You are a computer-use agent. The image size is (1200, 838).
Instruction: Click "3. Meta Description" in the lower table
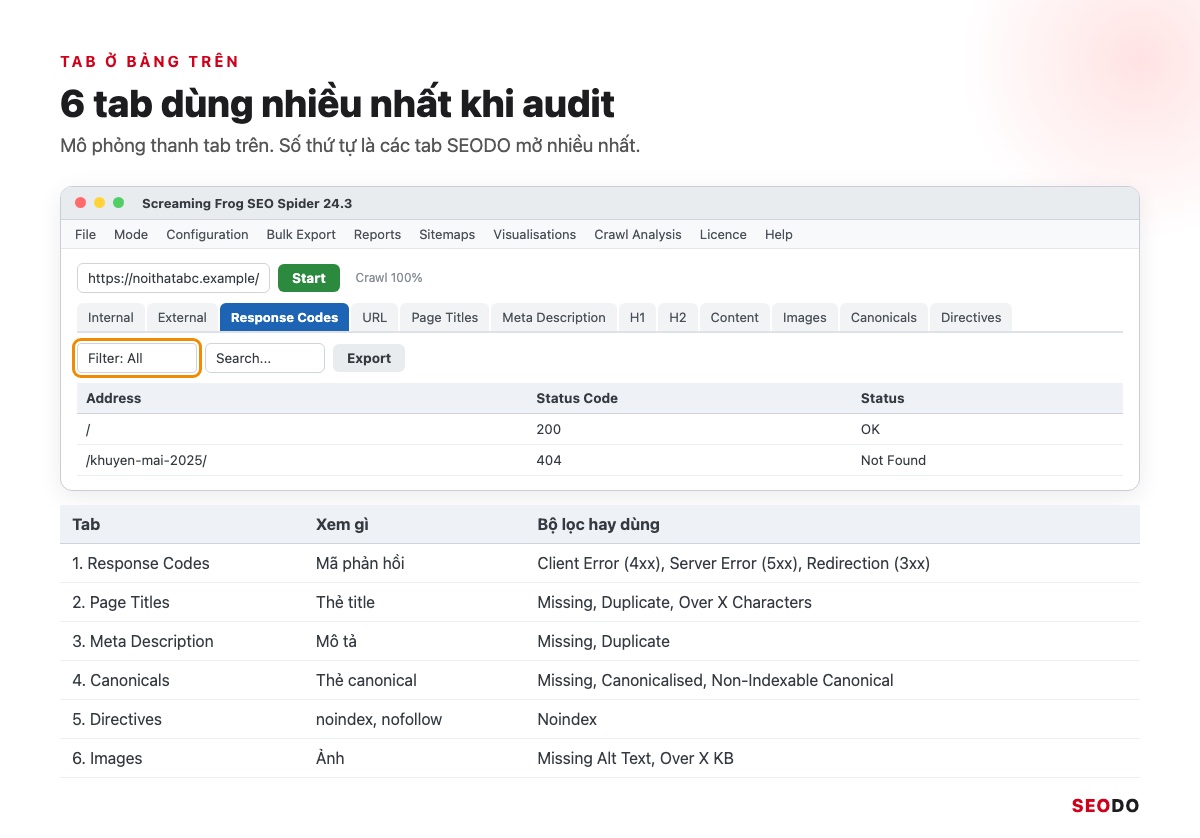point(143,641)
